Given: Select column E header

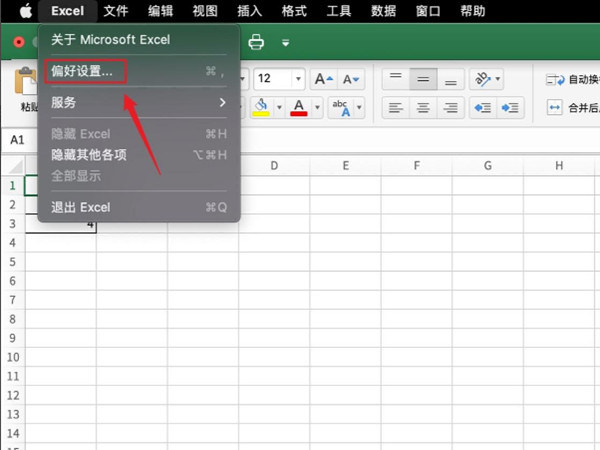Looking at the screenshot, I should (345, 165).
